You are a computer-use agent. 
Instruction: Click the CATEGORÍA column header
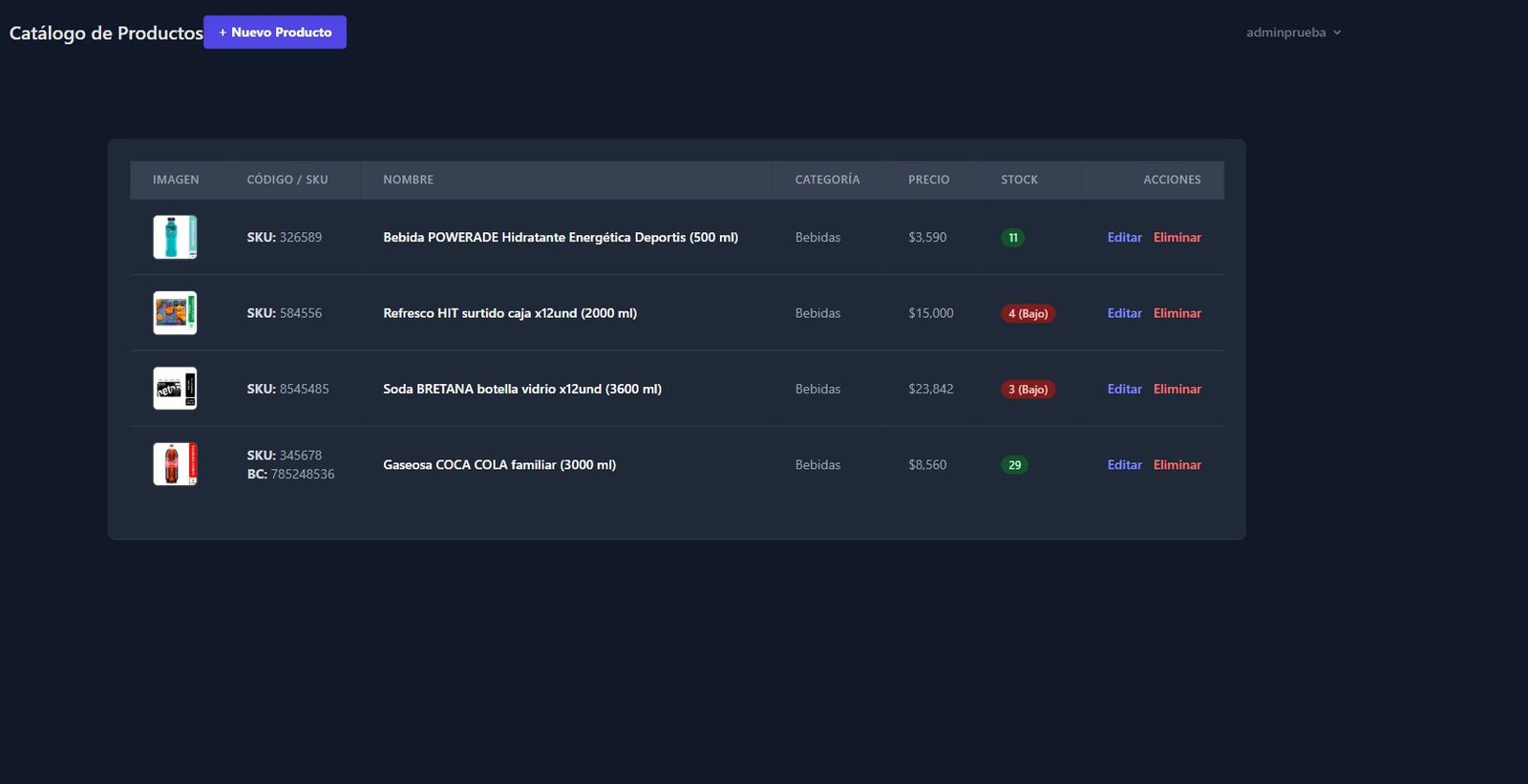pos(827,180)
